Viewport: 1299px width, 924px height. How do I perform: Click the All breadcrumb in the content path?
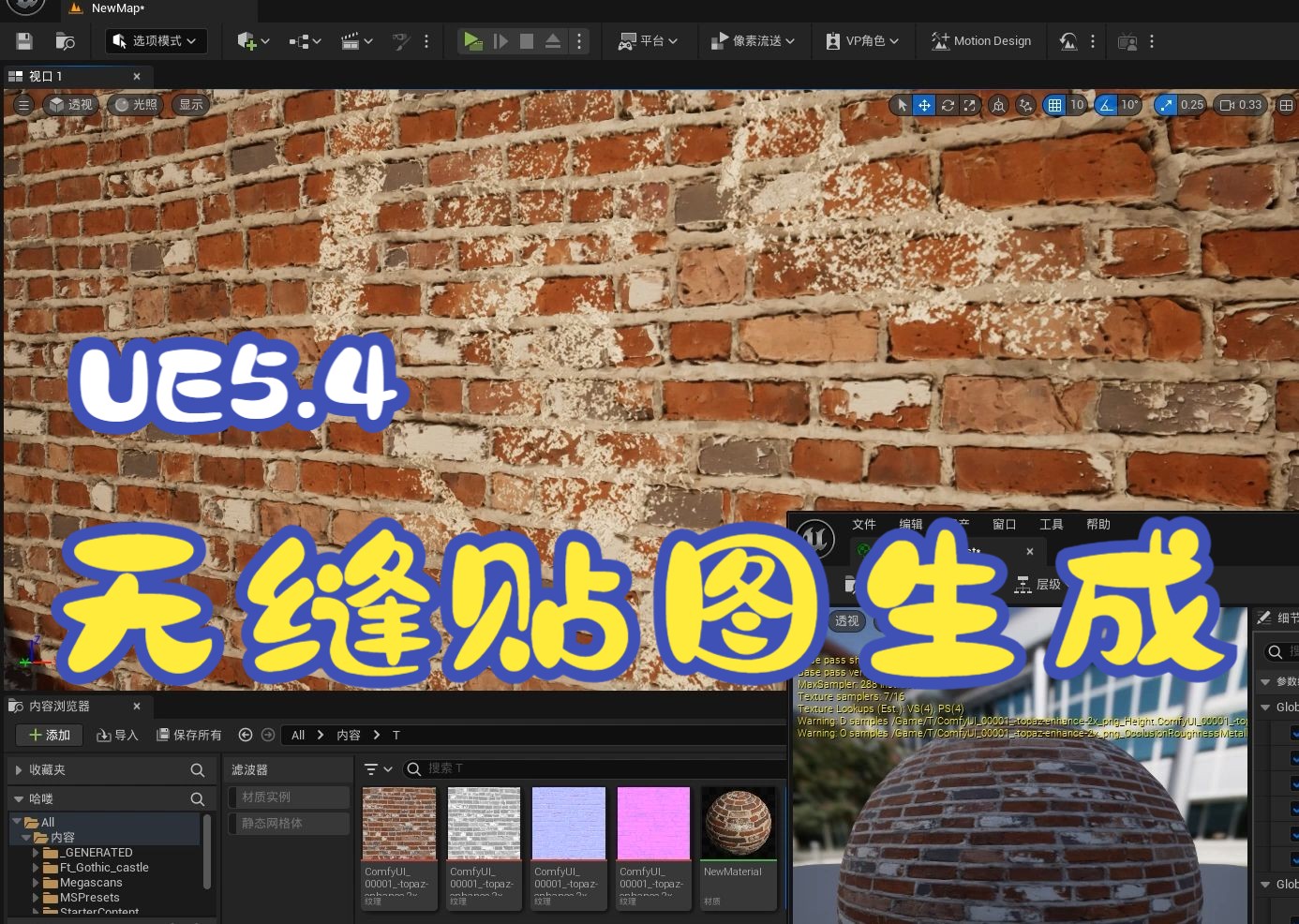coord(298,736)
